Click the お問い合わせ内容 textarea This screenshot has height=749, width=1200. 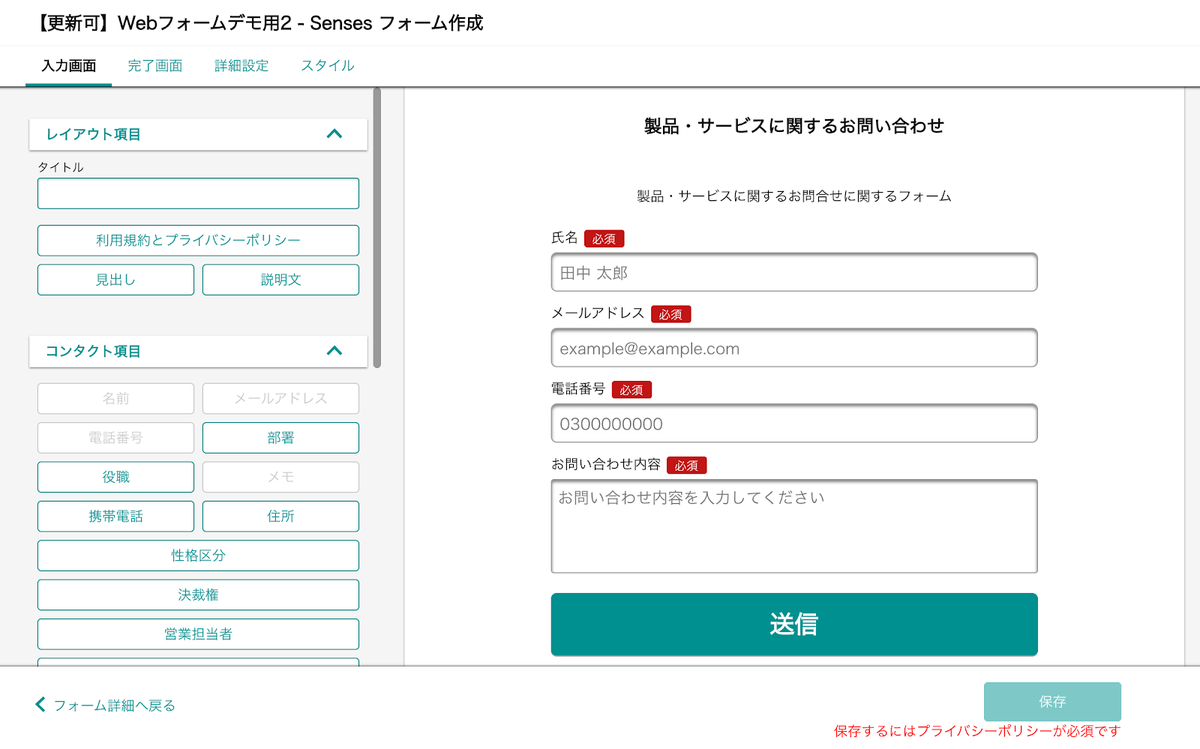pos(794,526)
